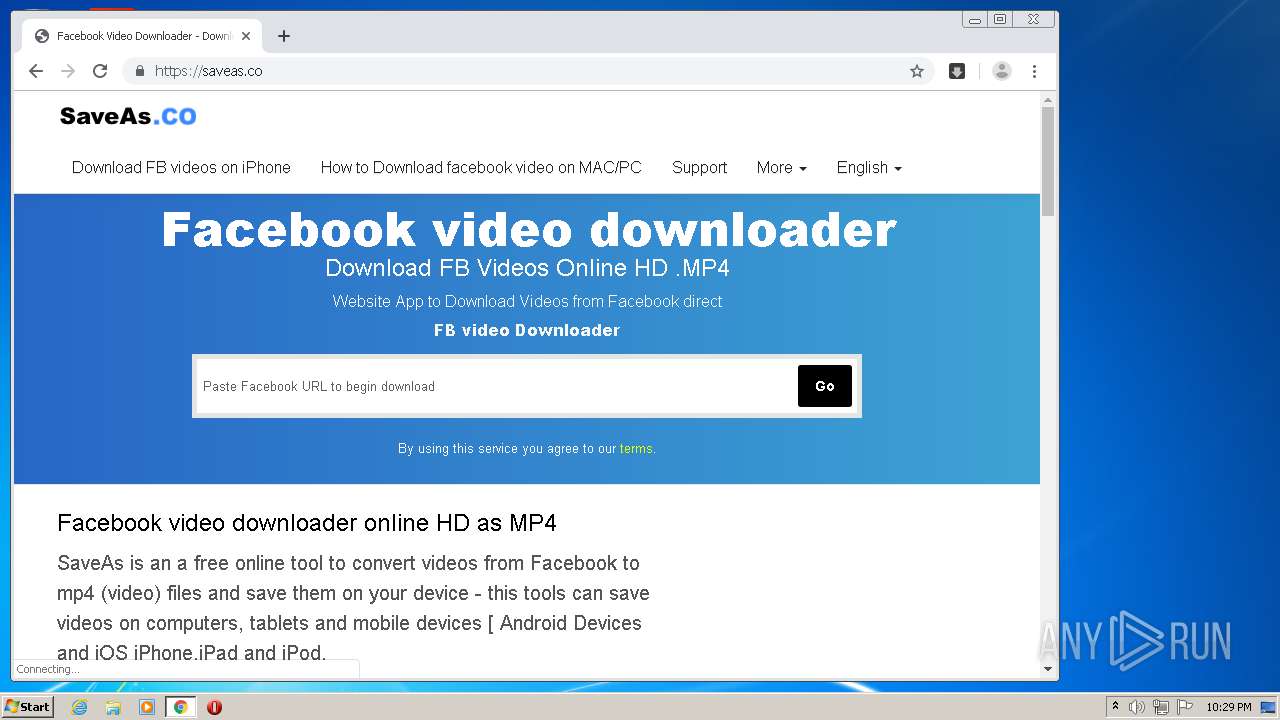
Task: Open Download FB videos on iPhone
Action: coord(181,168)
